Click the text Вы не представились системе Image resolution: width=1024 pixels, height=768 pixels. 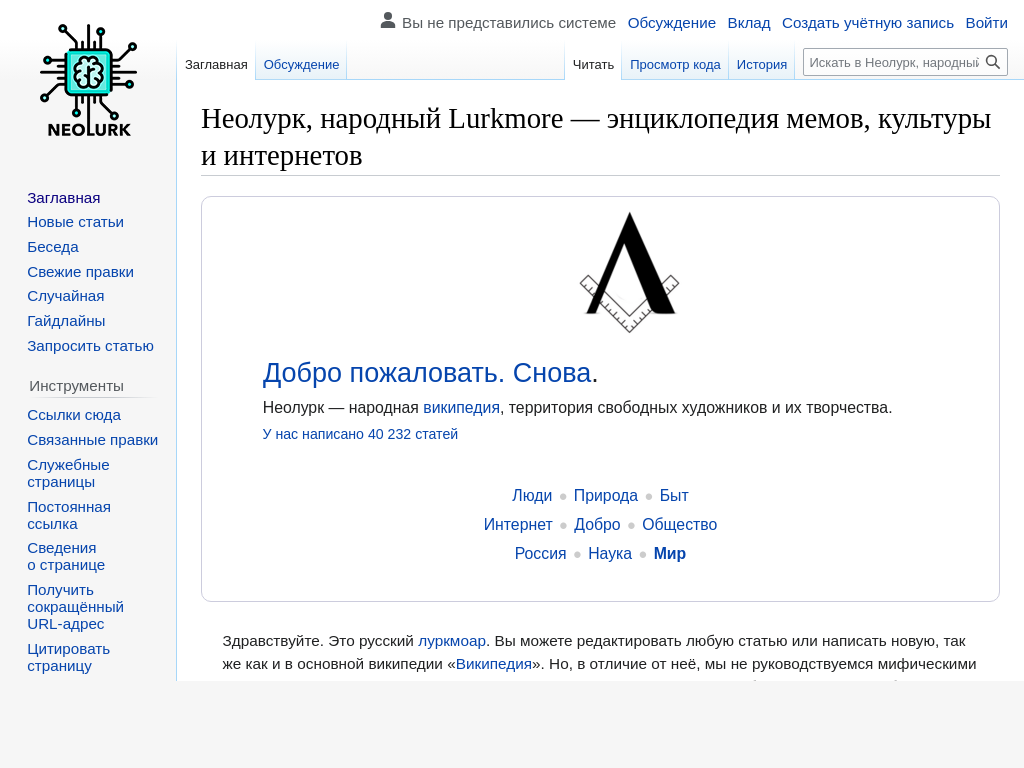point(509,23)
